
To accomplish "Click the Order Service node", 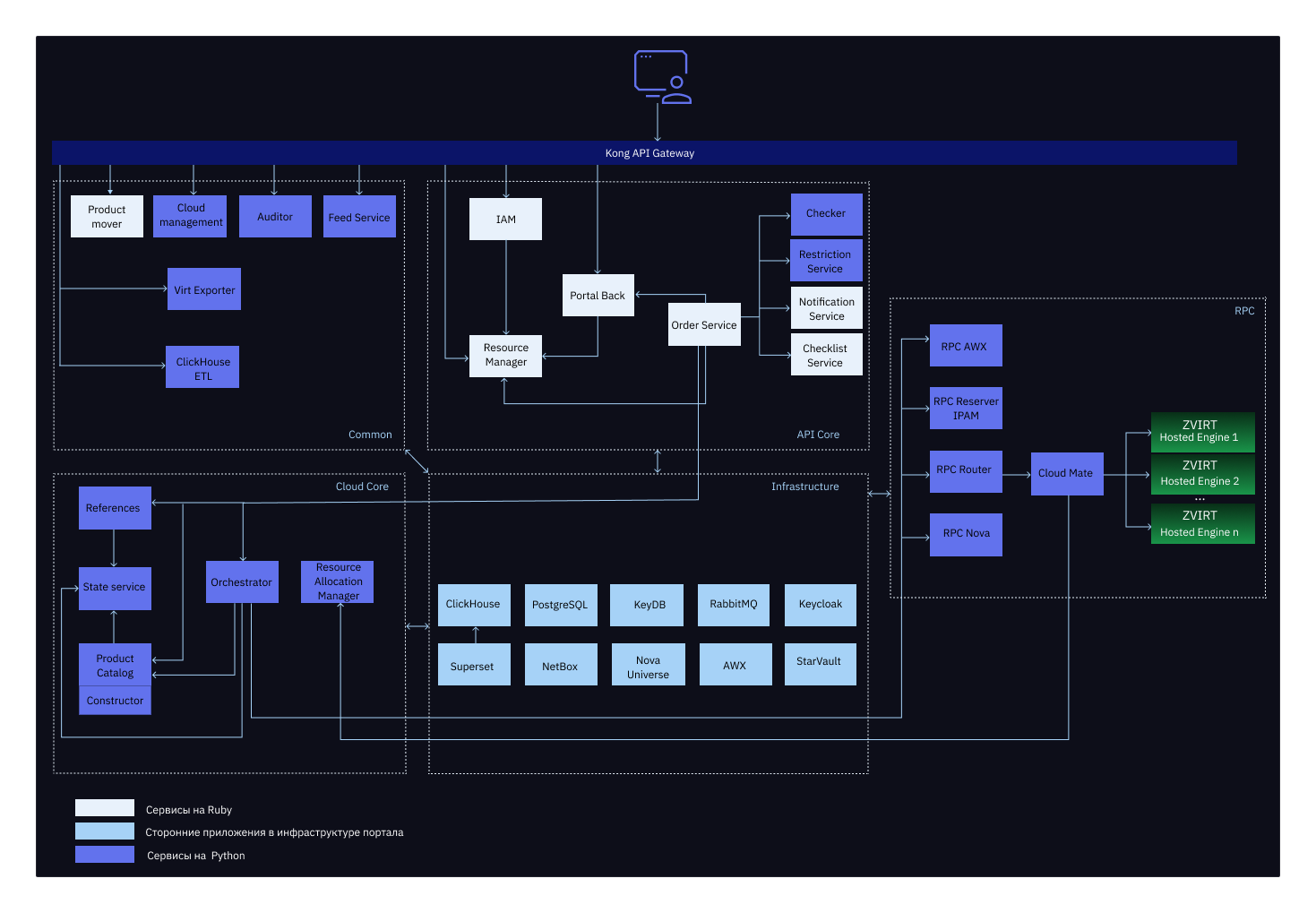I will (705, 324).
